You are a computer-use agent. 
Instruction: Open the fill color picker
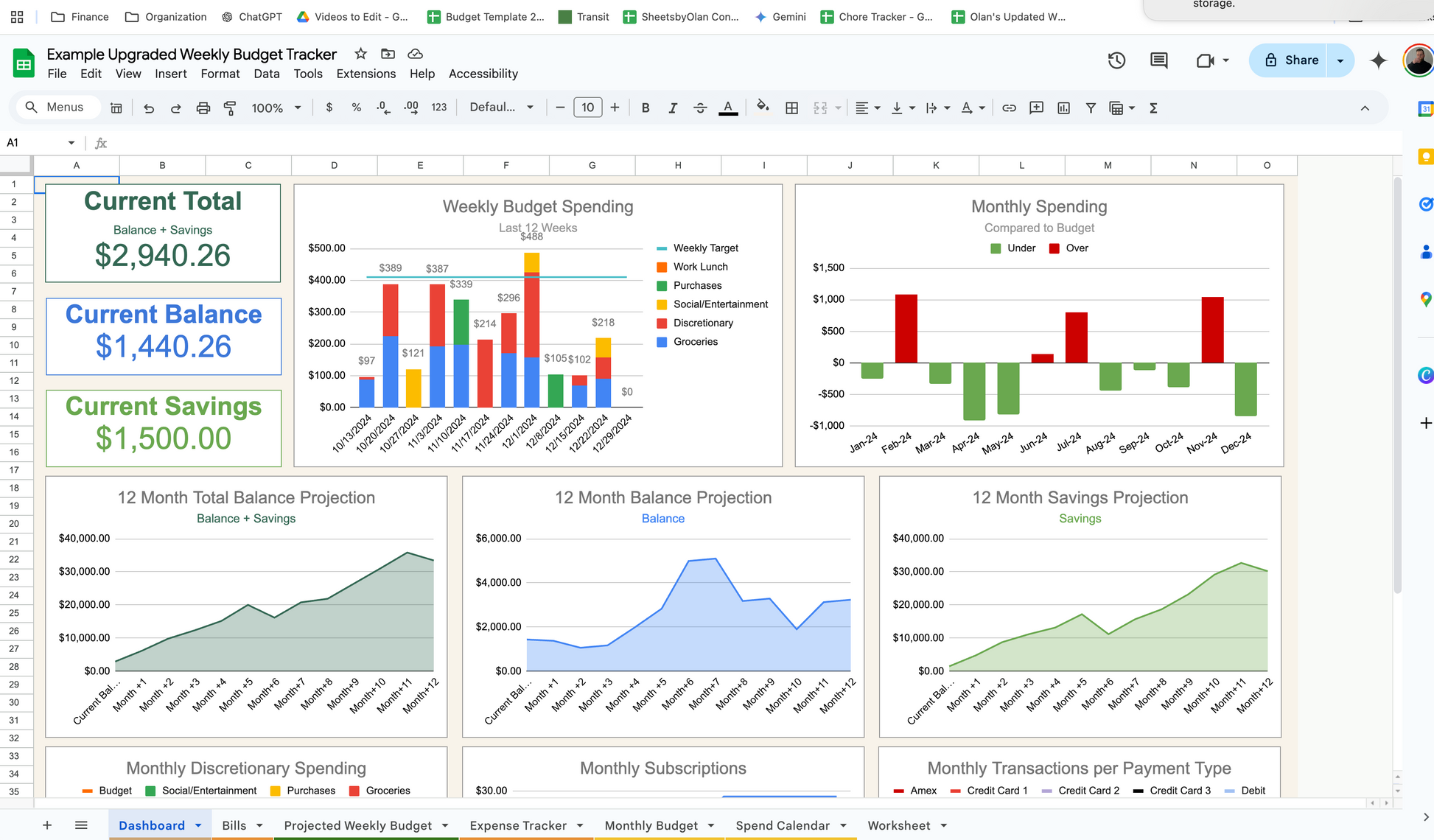[763, 108]
